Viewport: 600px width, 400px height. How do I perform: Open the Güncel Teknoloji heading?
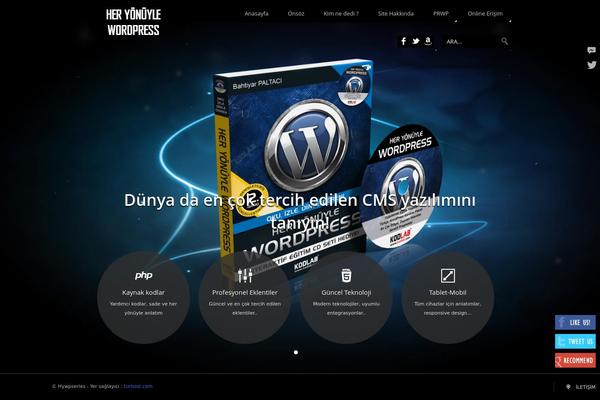point(346,292)
